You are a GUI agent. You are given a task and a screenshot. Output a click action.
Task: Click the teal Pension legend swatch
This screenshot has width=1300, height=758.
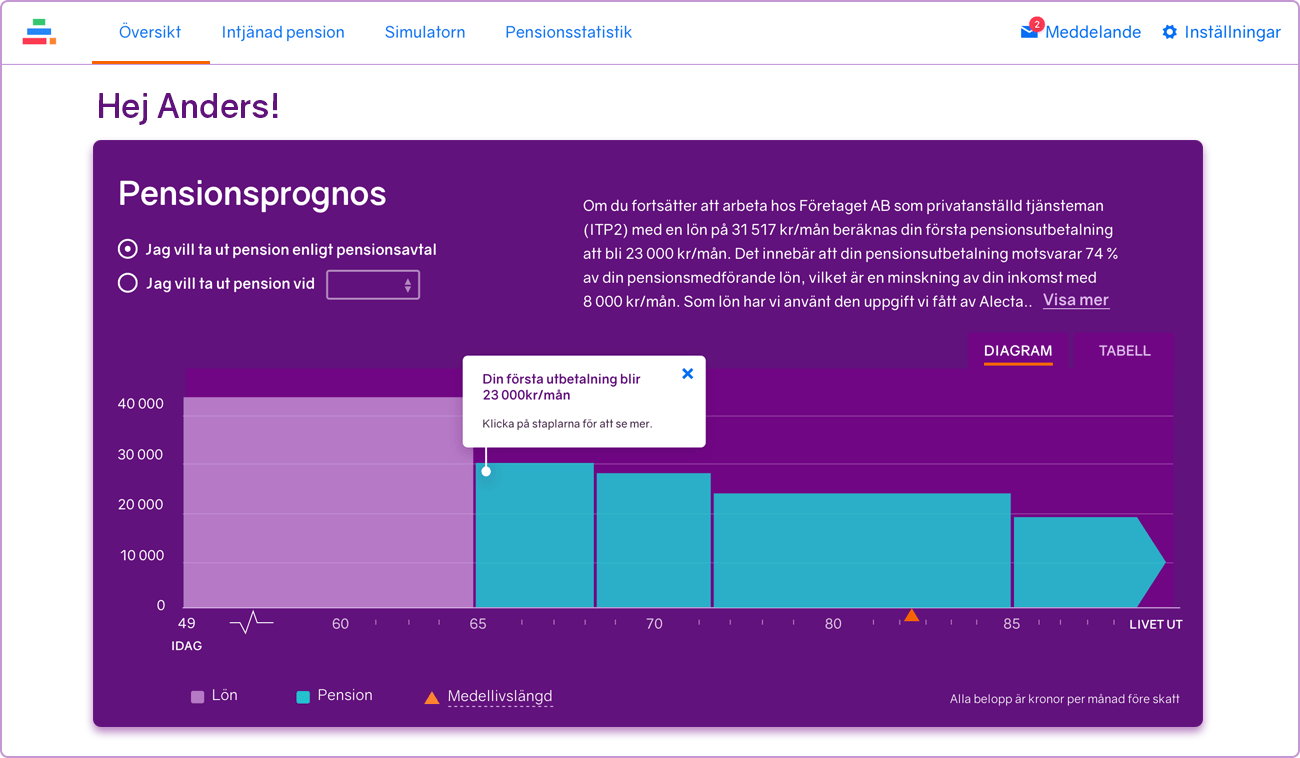click(303, 697)
